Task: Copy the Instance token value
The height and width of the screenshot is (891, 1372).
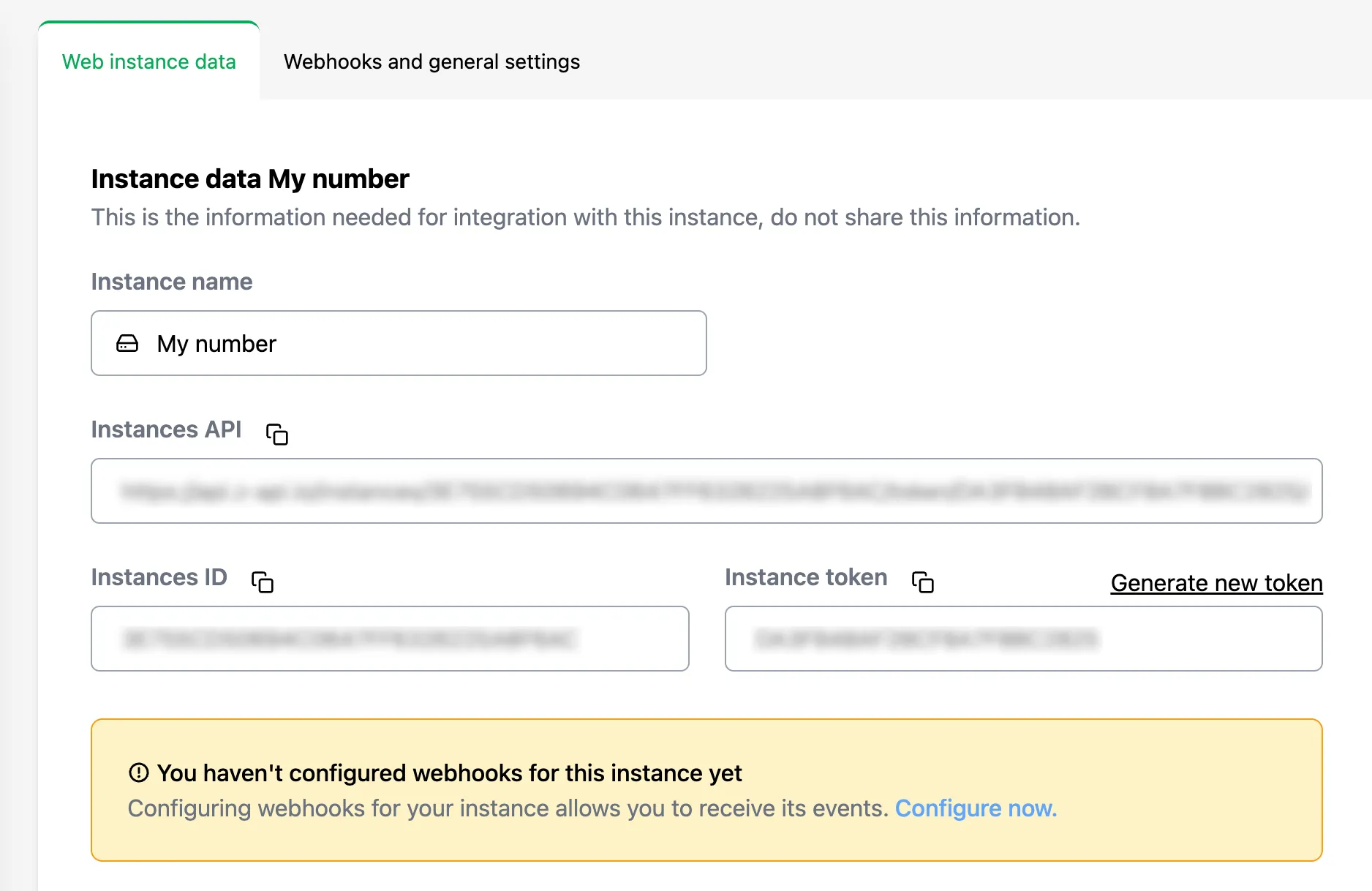Action: coord(923,582)
